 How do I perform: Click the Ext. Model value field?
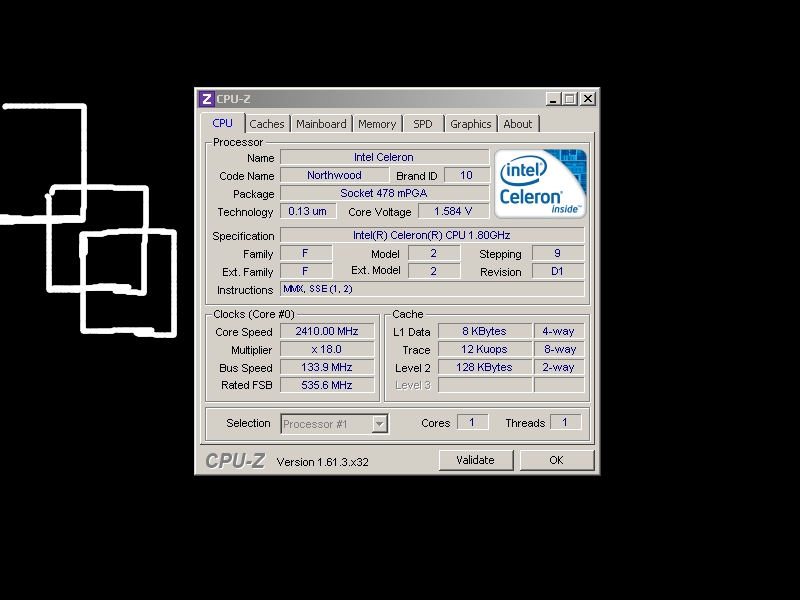tap(434, 271)
